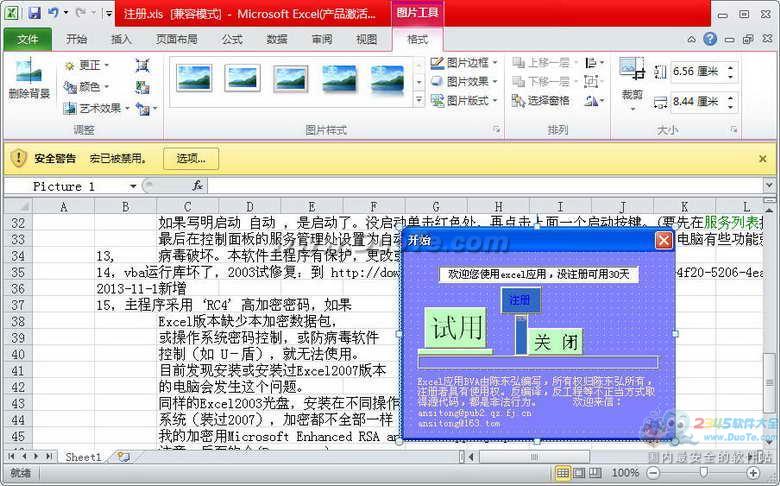Screen dimensions: 780x486
Task: Click the Crop (裁剪) tool
Action: pos(632,85)
